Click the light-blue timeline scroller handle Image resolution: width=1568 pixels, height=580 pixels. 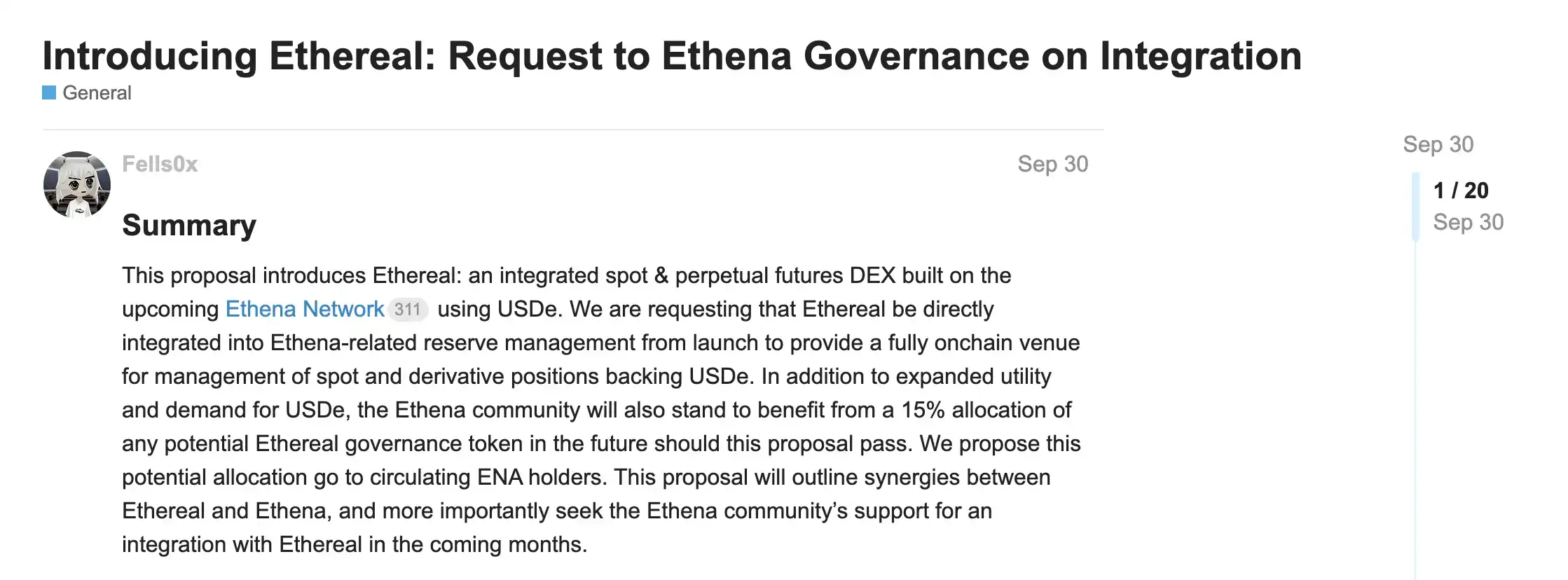click(1416, 207)
